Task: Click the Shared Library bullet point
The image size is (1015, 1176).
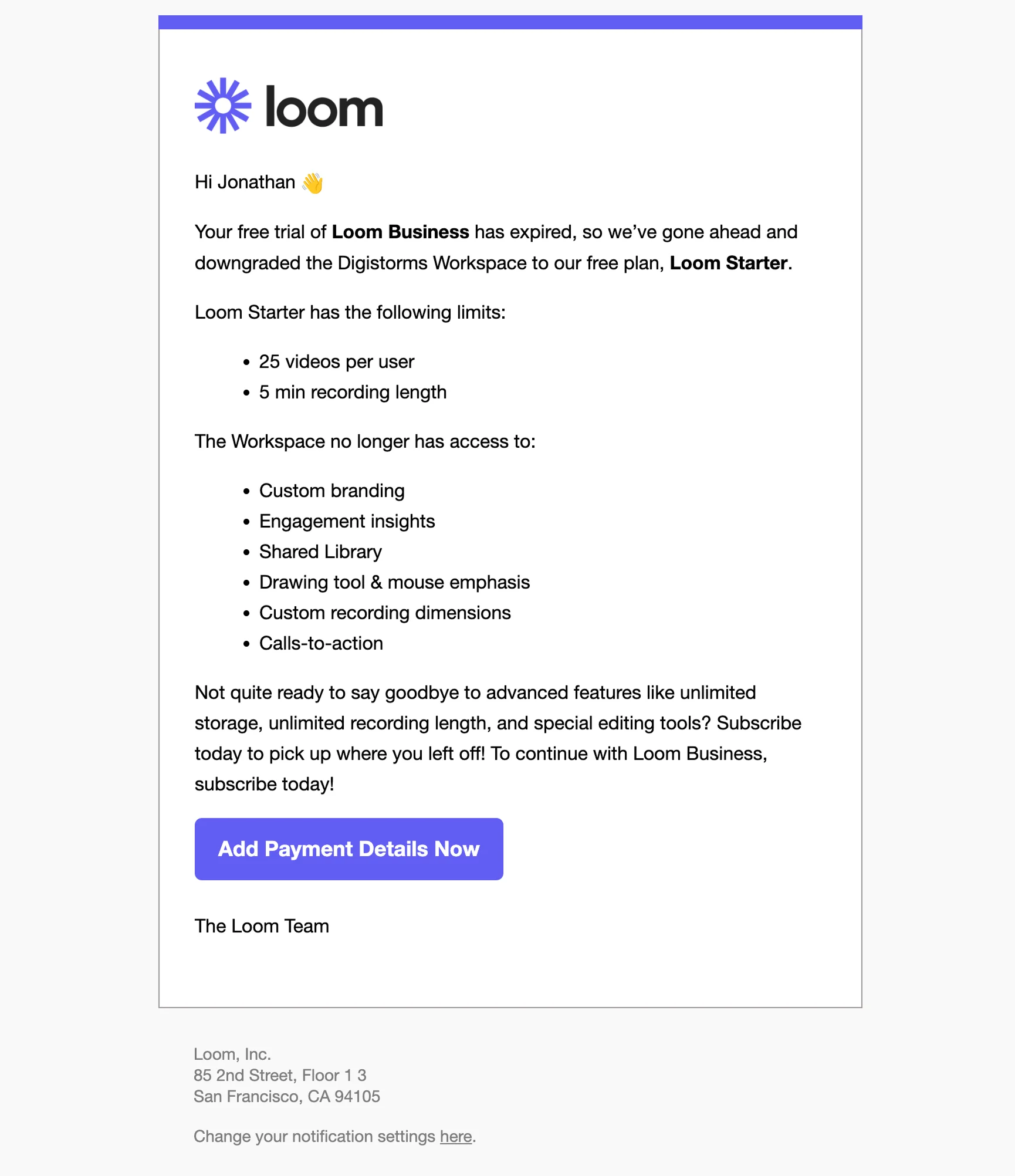Action: [x=320, y=552]
